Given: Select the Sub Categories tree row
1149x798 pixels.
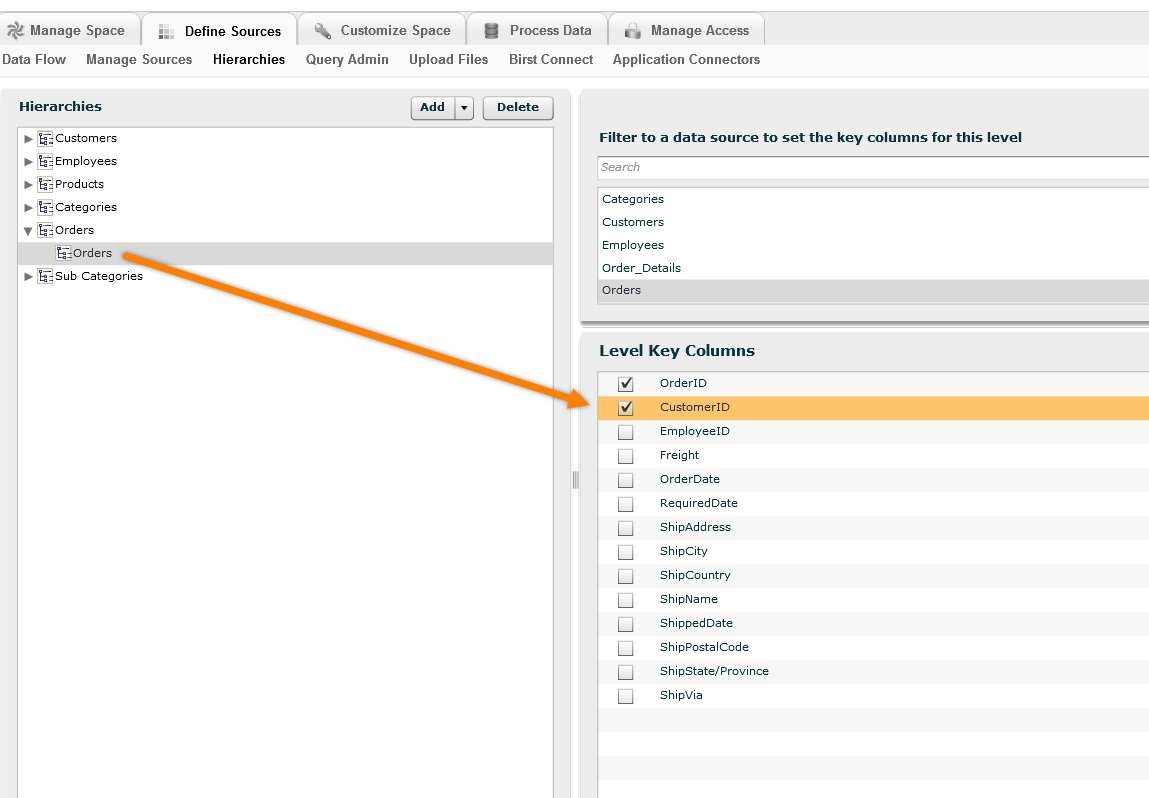Looking at the screenshot, I should tap(286, 276).
